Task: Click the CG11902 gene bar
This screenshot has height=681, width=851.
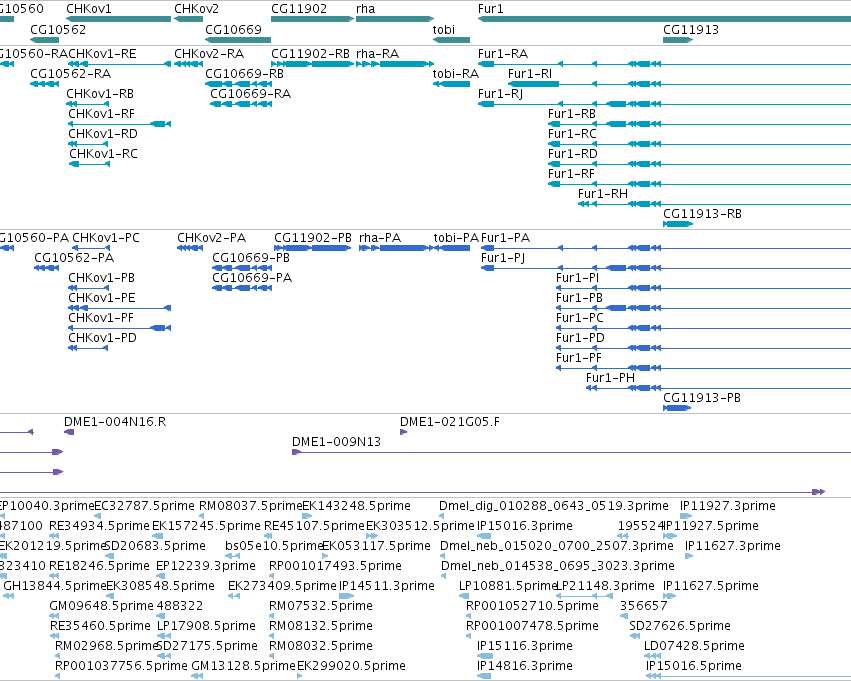Action: [312, 19]
